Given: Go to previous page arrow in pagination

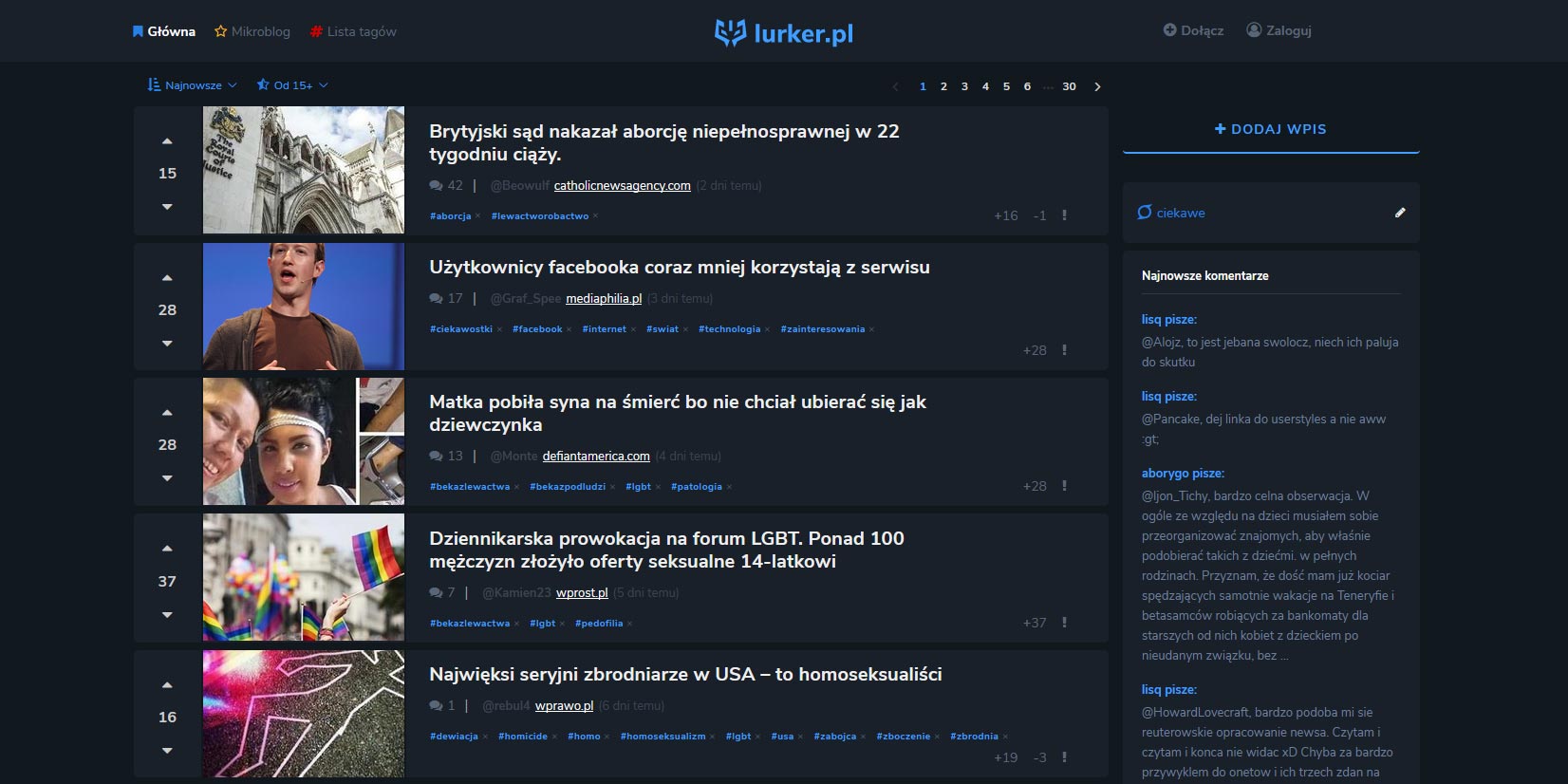Looking at the screenshot, I should pos(895,86).
